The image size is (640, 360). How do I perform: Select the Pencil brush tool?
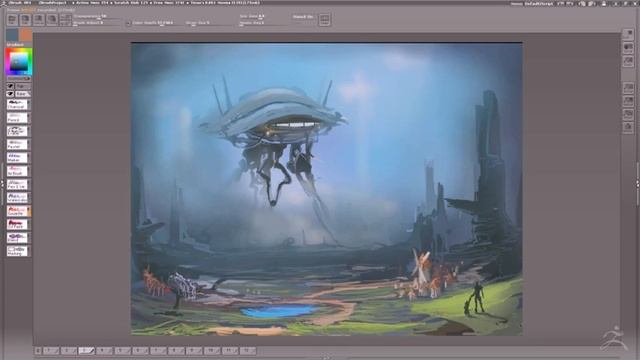pos(17,118)
